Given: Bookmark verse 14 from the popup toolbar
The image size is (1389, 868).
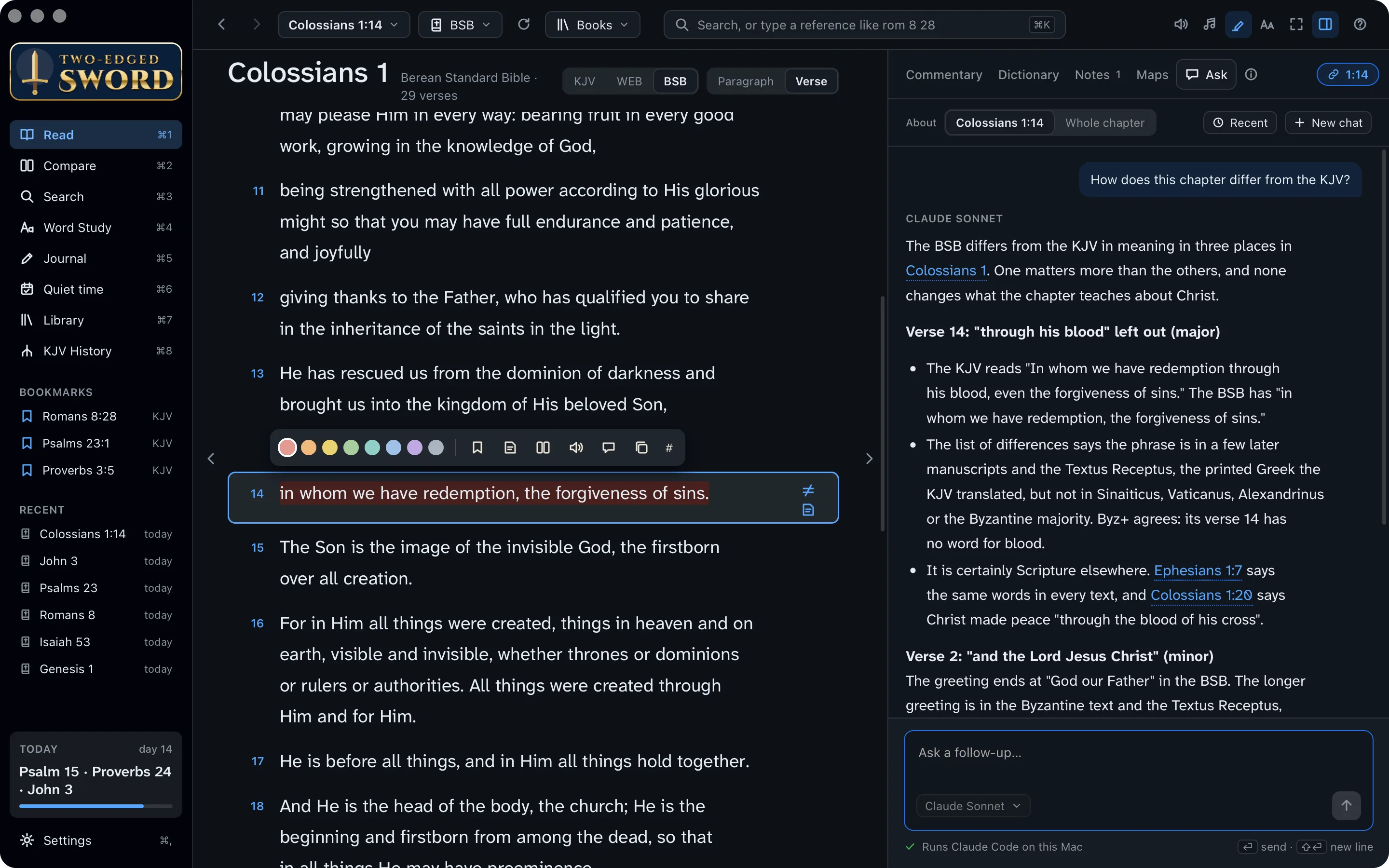Looking at the screenshot, I should point(477,448).
